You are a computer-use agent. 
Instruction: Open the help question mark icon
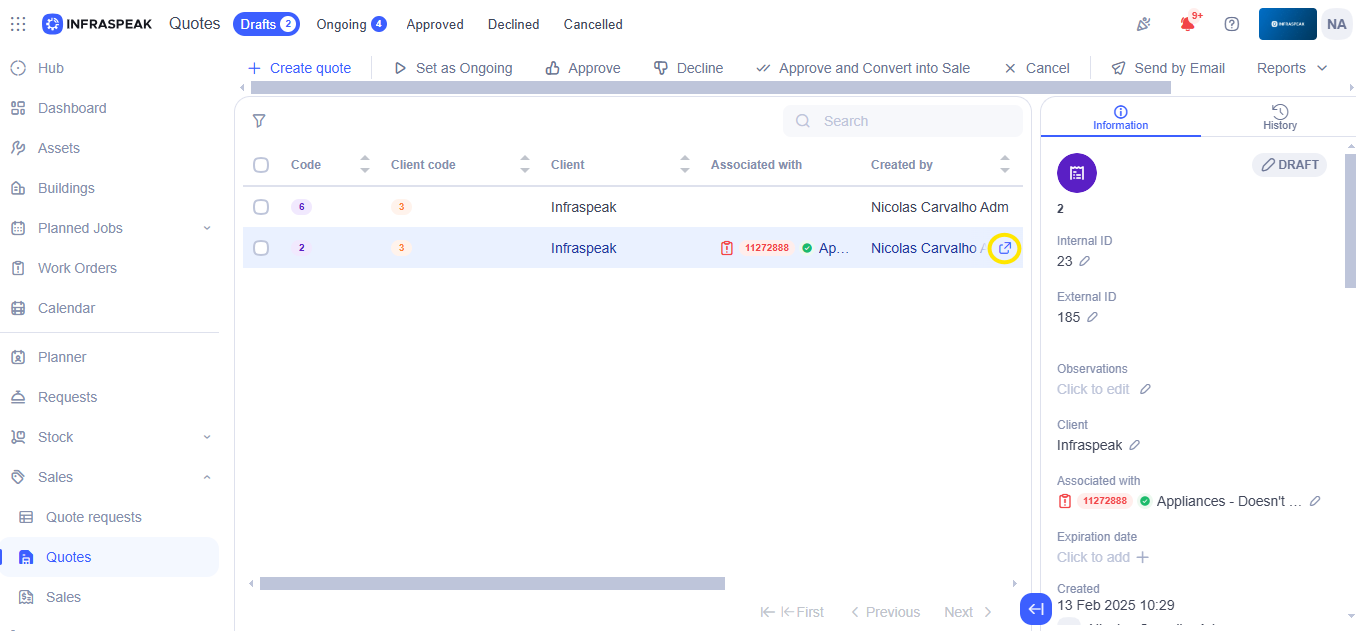(1232, 24)
